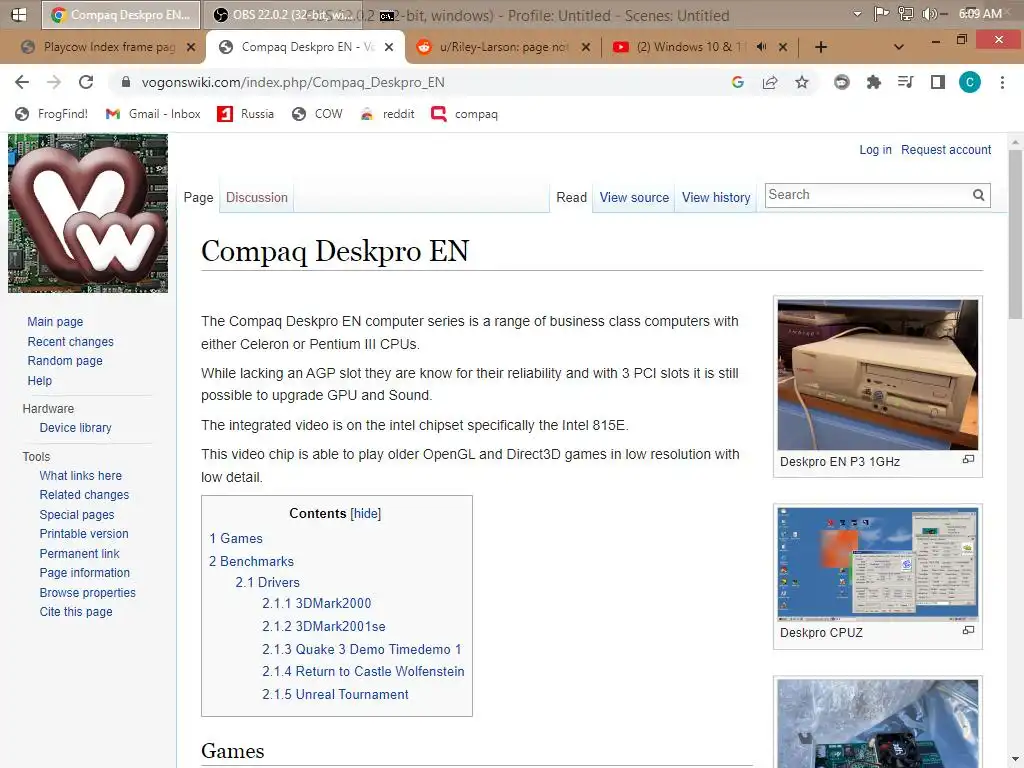
Task: Open the Deskpro EN P3 1GHz thumbnail
Action: pos(878,374)
